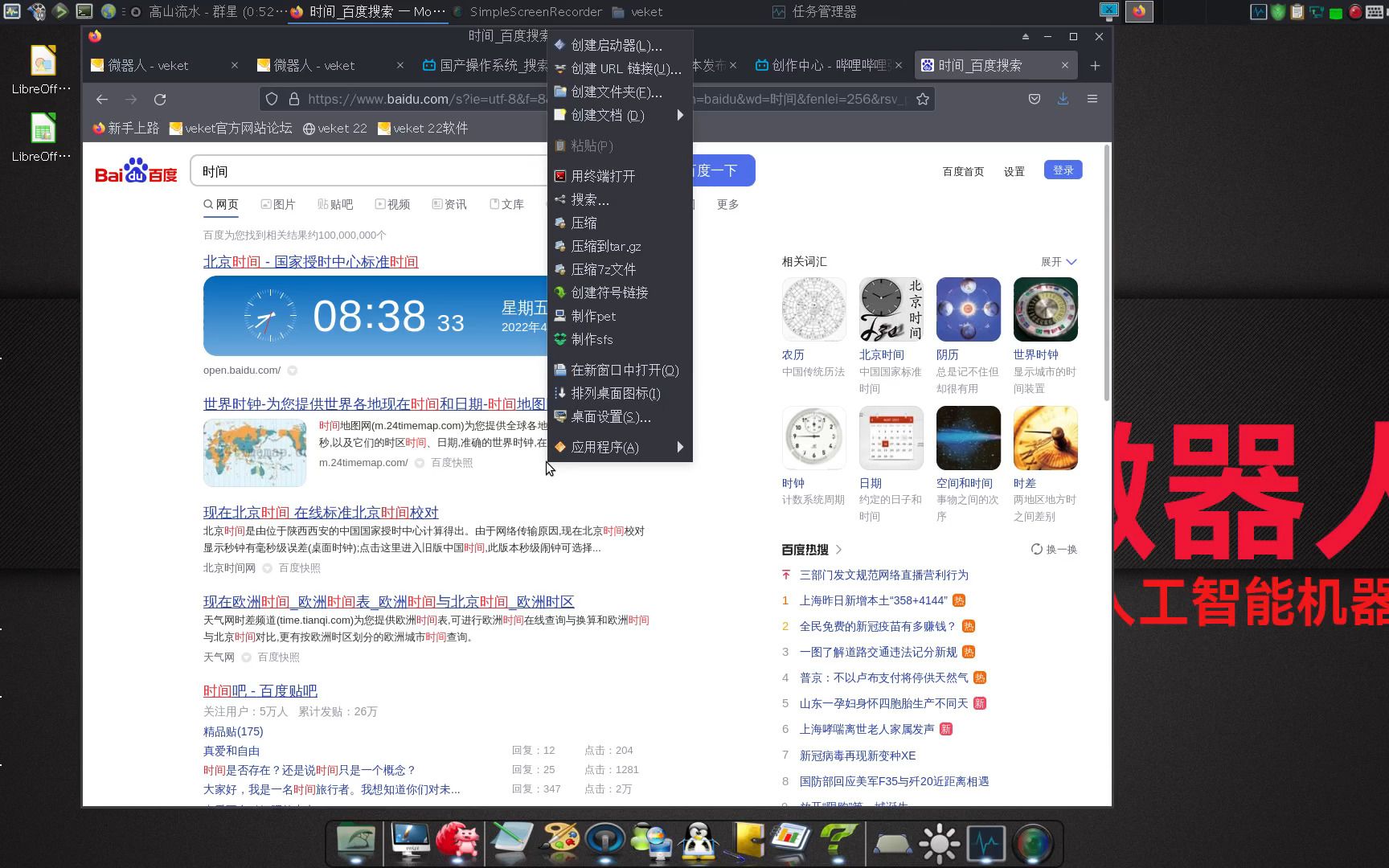Image resolution: width=1389 pixels, height=868 pixels.
Task: Open terminal icon in top panel
Action: tap(84, 11)
